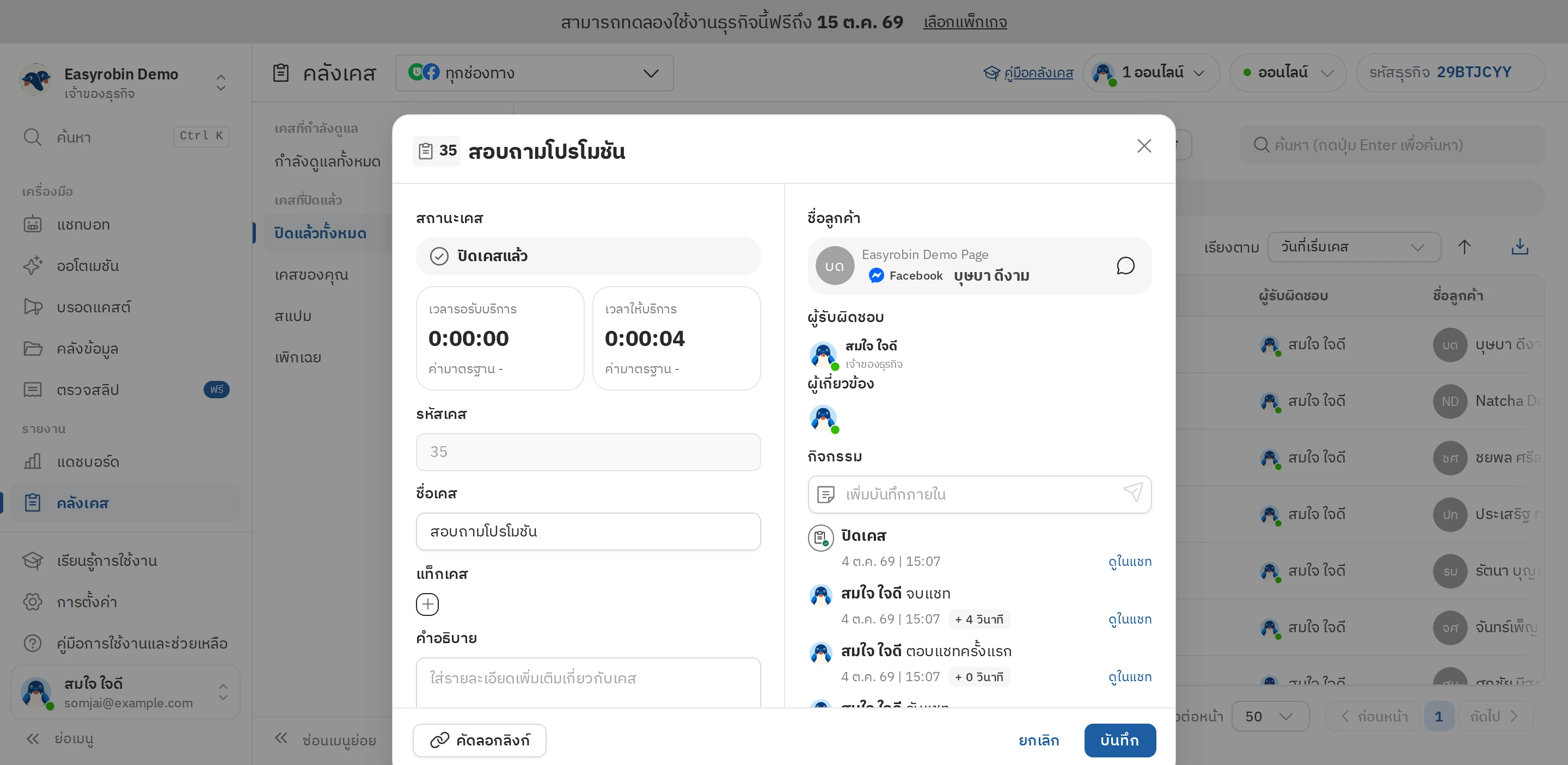Click the ค้นหา search in sidebar
Image resolution: width=1568 pixels, height=765 pixels.
click(126, 137)
